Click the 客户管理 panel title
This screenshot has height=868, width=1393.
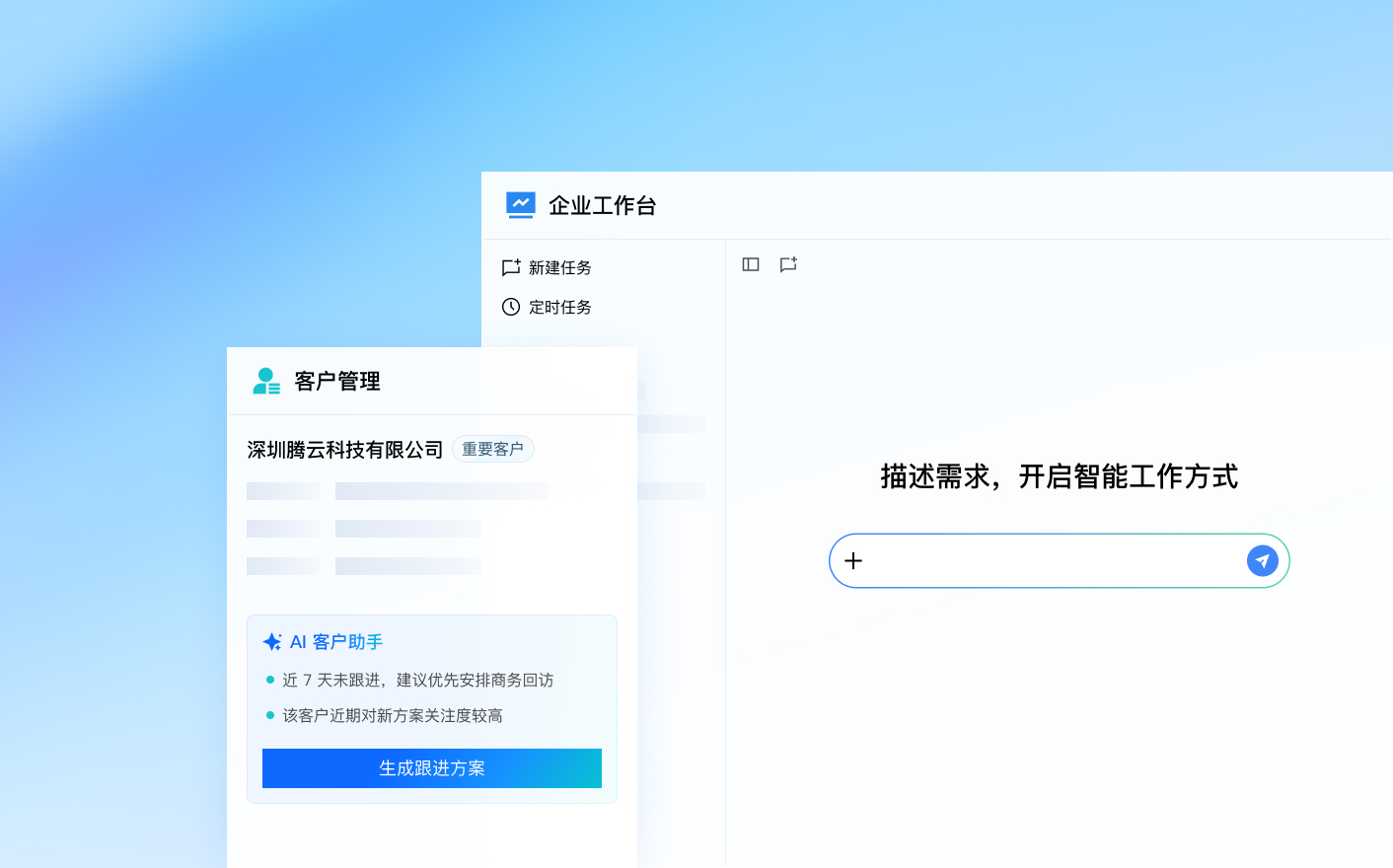coord(337,381)
